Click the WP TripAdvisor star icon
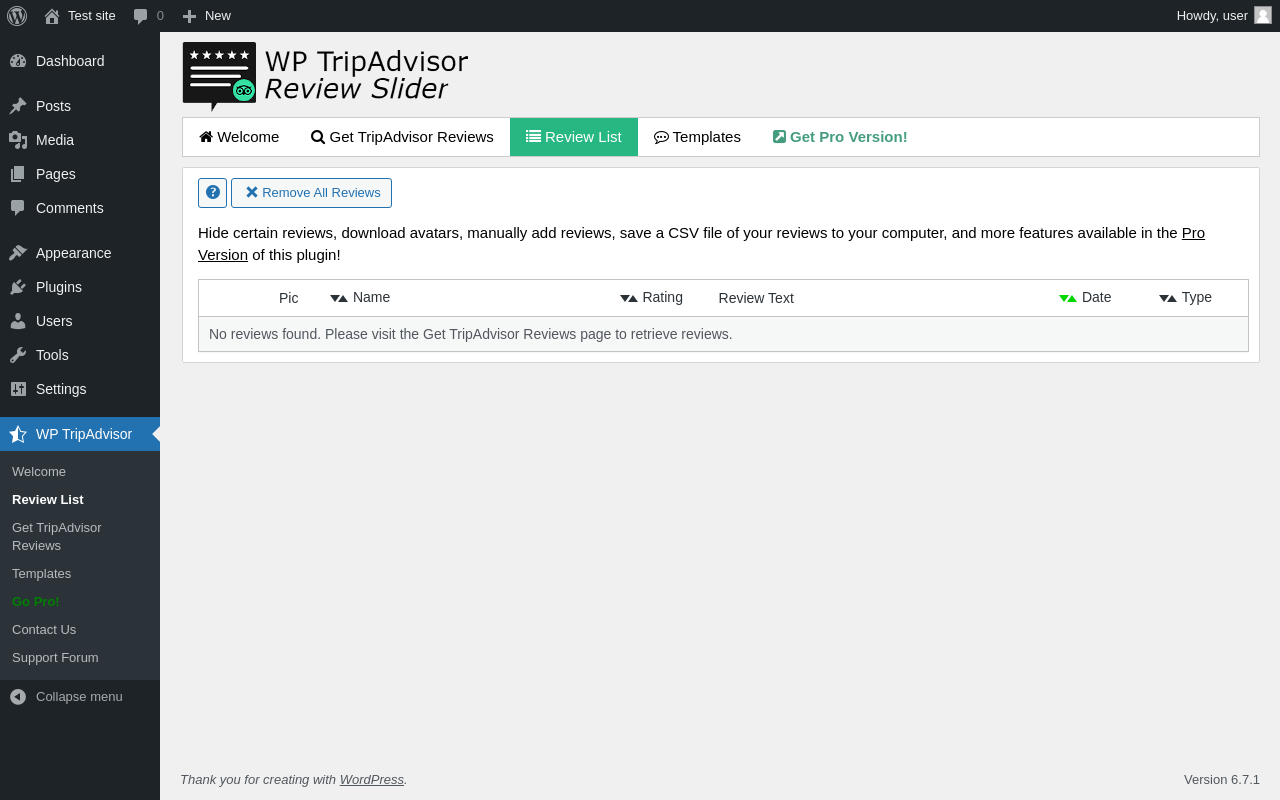This screenshot has height=800, width=1280. 18,434
